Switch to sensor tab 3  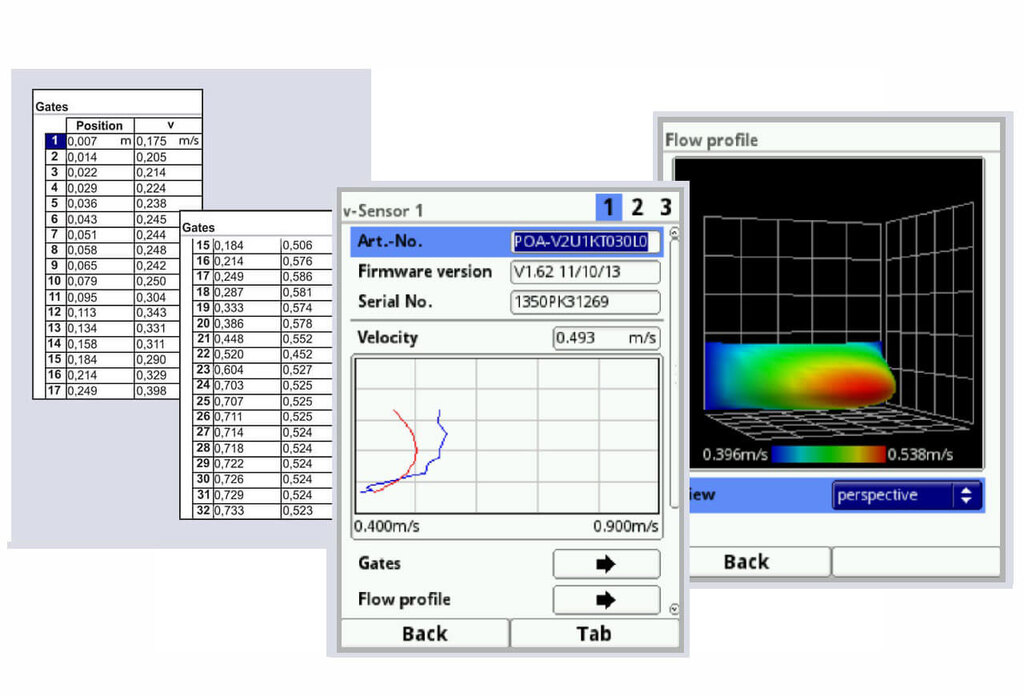[665, 208]
